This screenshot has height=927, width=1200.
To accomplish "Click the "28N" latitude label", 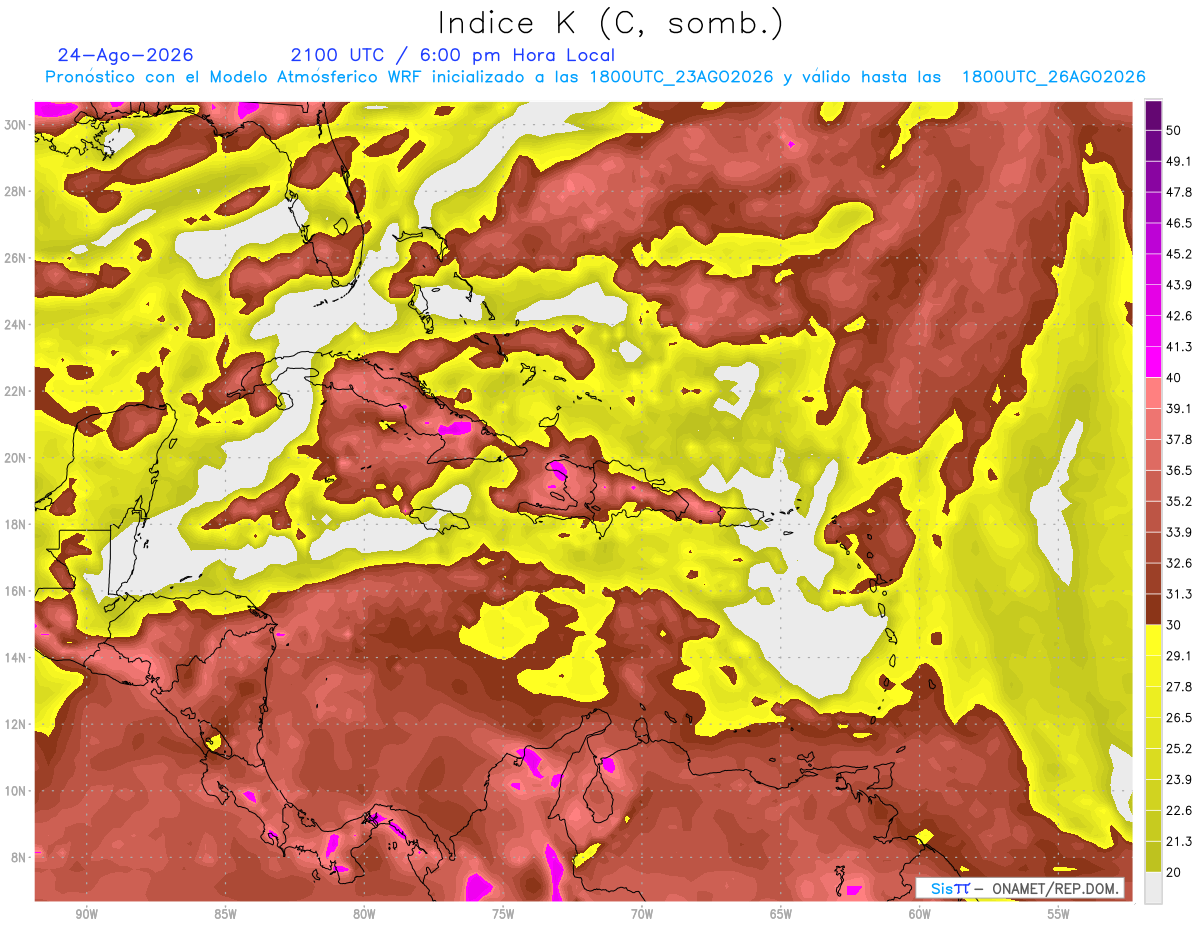I will [x=16, y=191].
